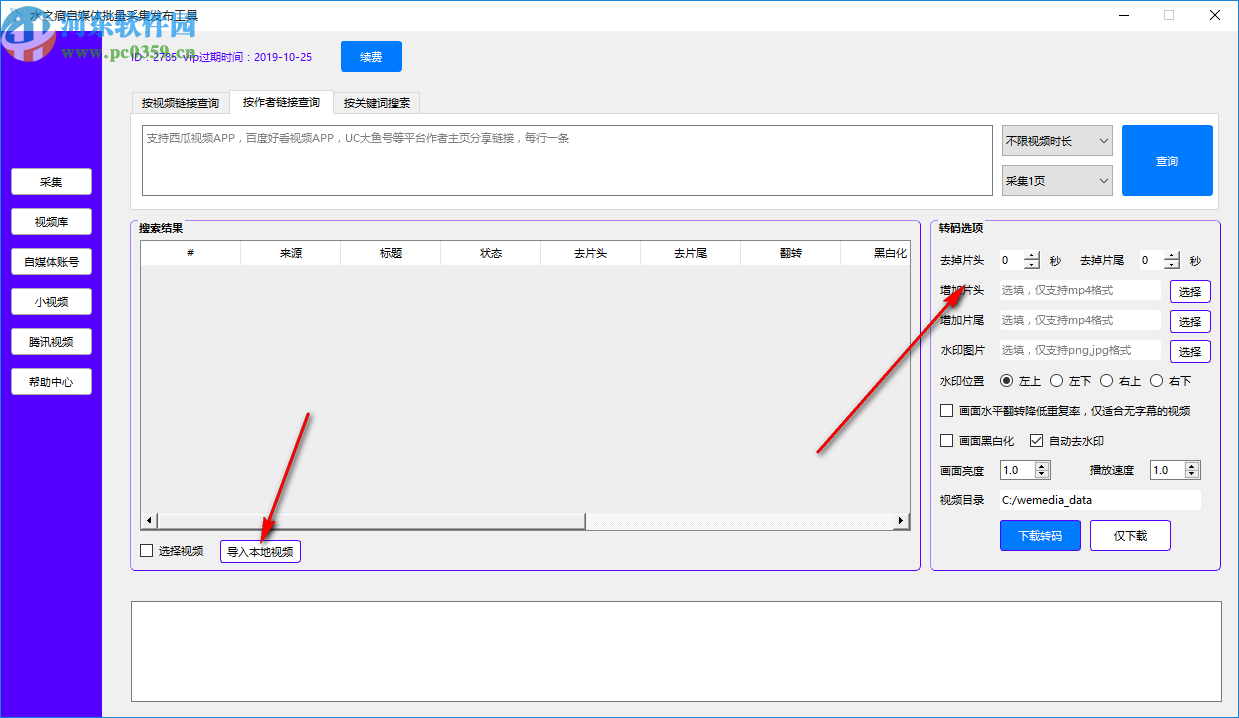Expand the 采集1页 page count dropdown
This screenshot has width=1239, height=718.
tap(1057, 181)
